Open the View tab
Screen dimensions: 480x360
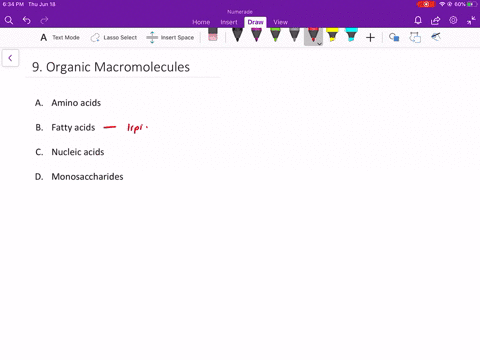[280, 22]
